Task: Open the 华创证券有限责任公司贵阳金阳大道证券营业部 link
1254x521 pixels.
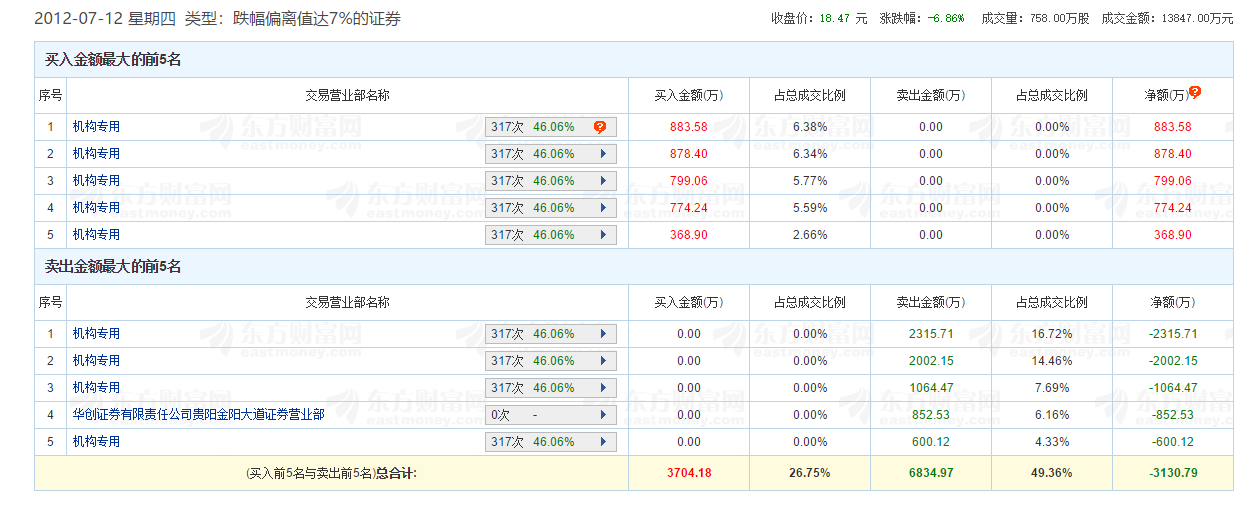Action: 198,415
